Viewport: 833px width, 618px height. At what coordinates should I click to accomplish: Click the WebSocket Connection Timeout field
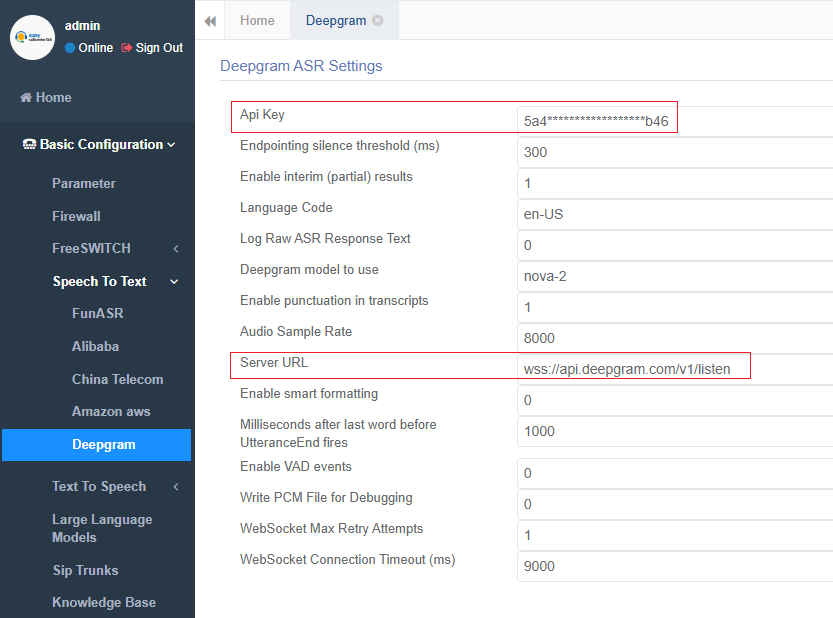pos(675,566)
